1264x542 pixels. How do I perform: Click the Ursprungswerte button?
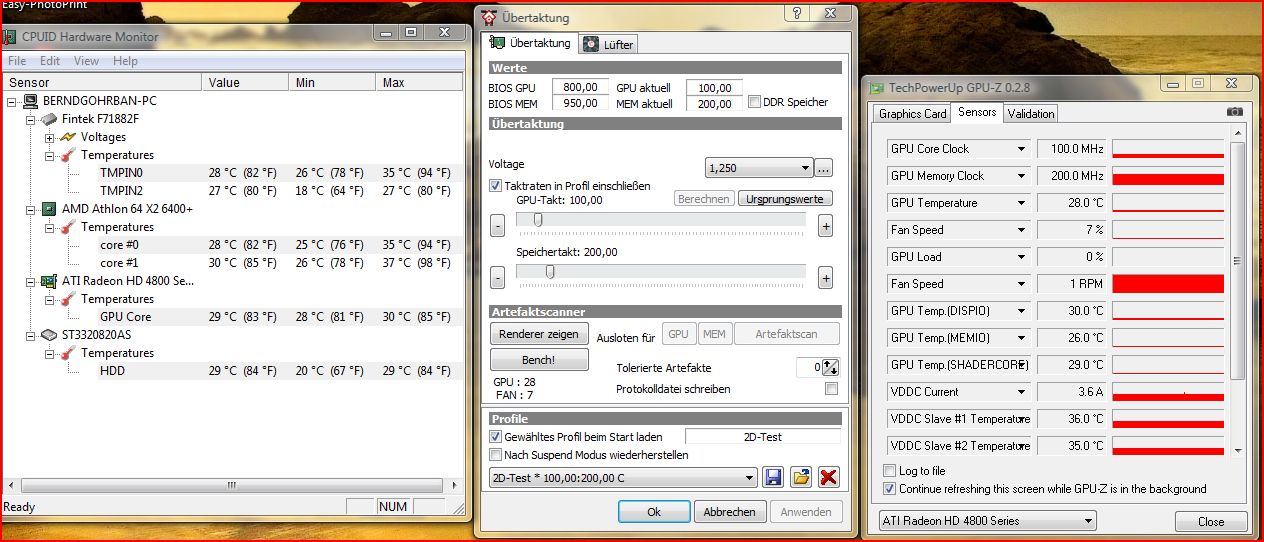coord(785,199)
